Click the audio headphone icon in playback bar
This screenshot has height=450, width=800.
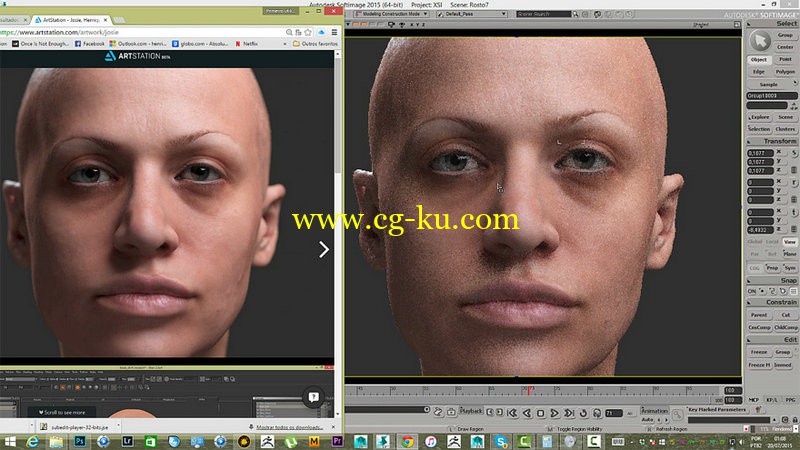[597, 413]
